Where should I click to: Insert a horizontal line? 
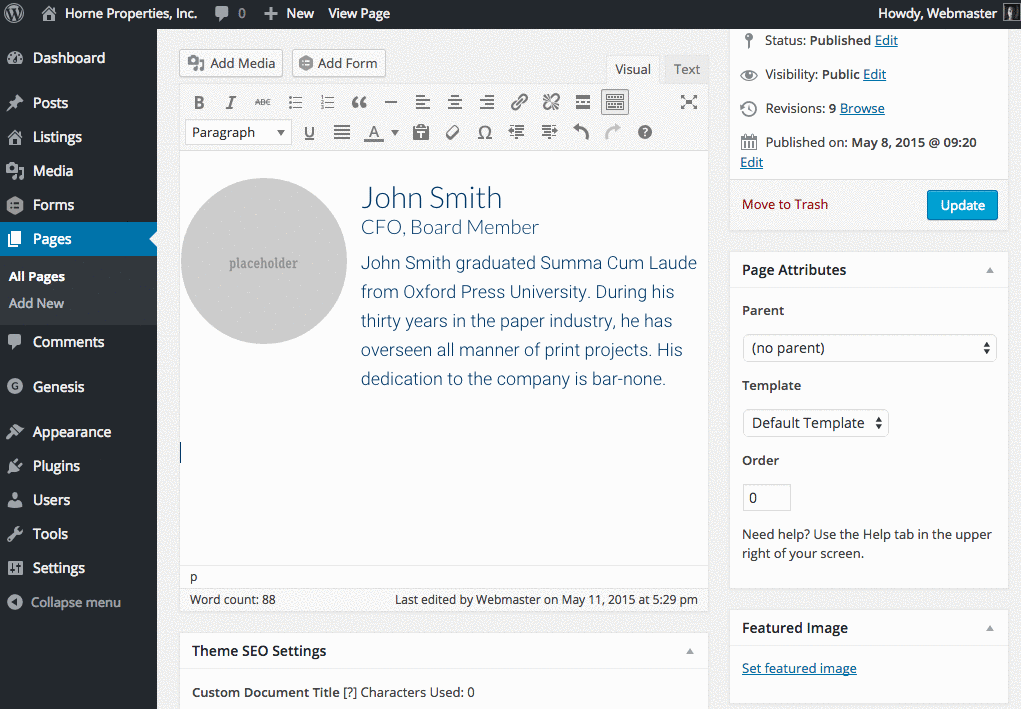391,102
